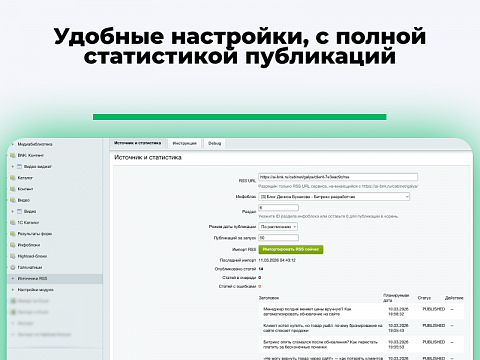Screen dimensions: 480x360
Task: Click the Highload-блоки folder icon
Action: (13, 256)
